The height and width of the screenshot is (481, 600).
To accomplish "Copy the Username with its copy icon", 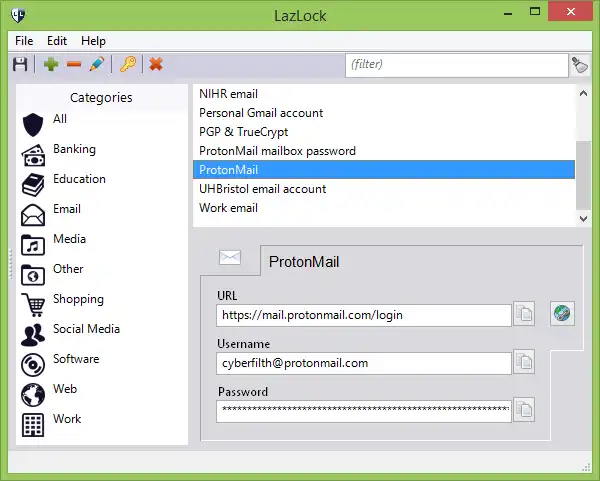I will pyautogui.click(x=524, y=362).
